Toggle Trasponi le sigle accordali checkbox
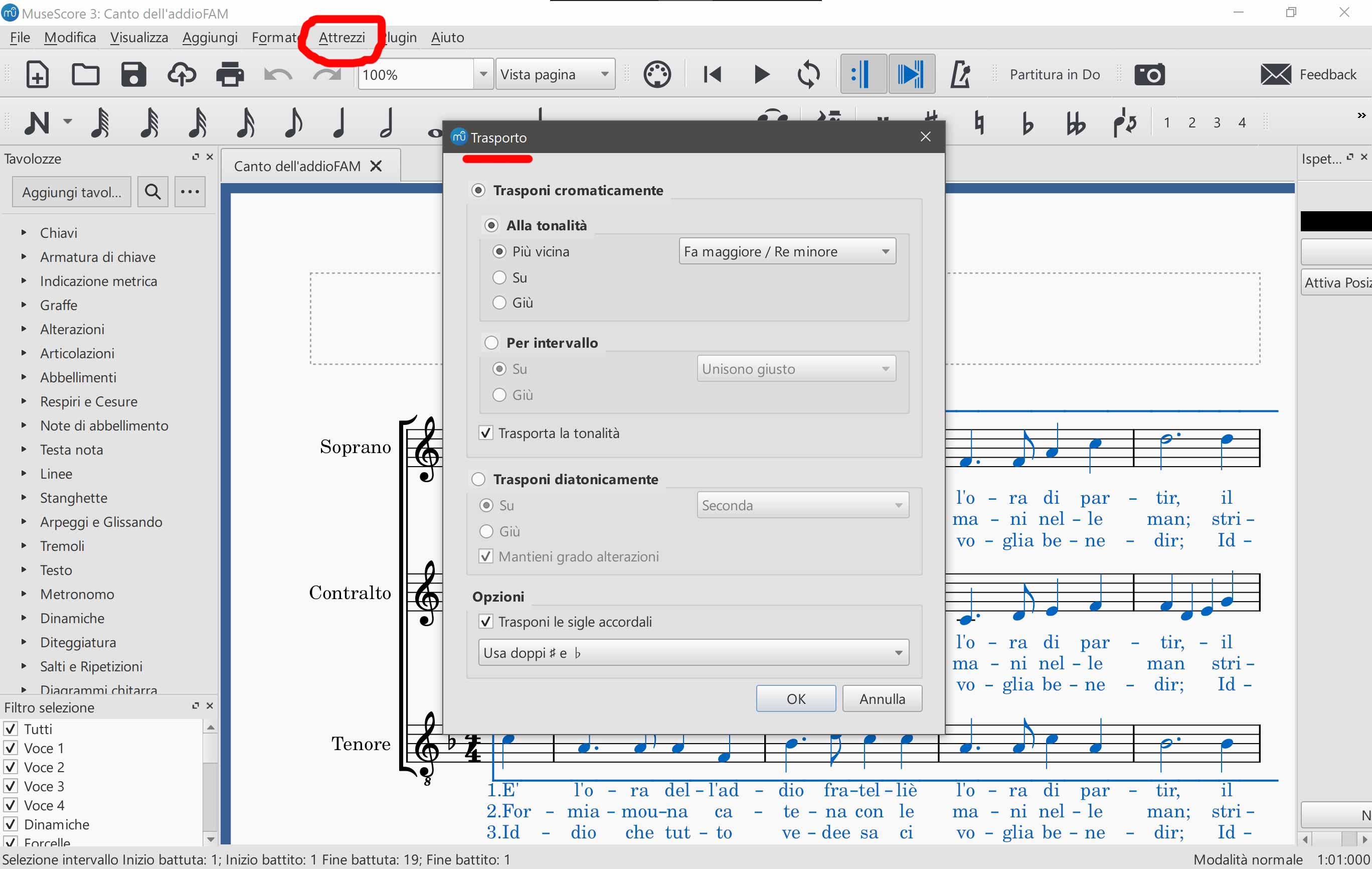Image resolution: width=1372 pixels, height=869 pixels. (x=486, y=622)
